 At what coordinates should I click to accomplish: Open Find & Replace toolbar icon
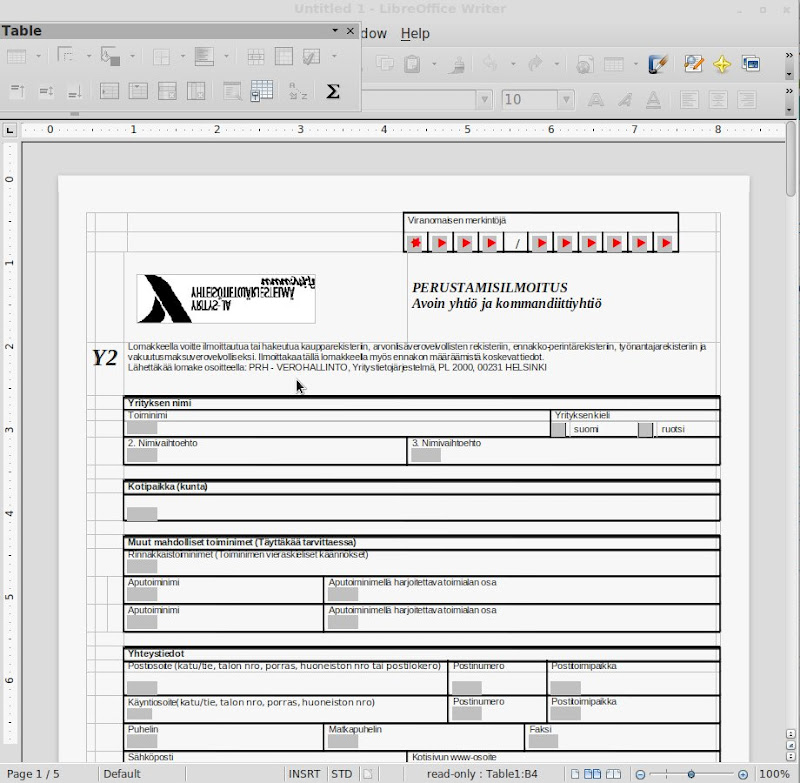[693, 64]
